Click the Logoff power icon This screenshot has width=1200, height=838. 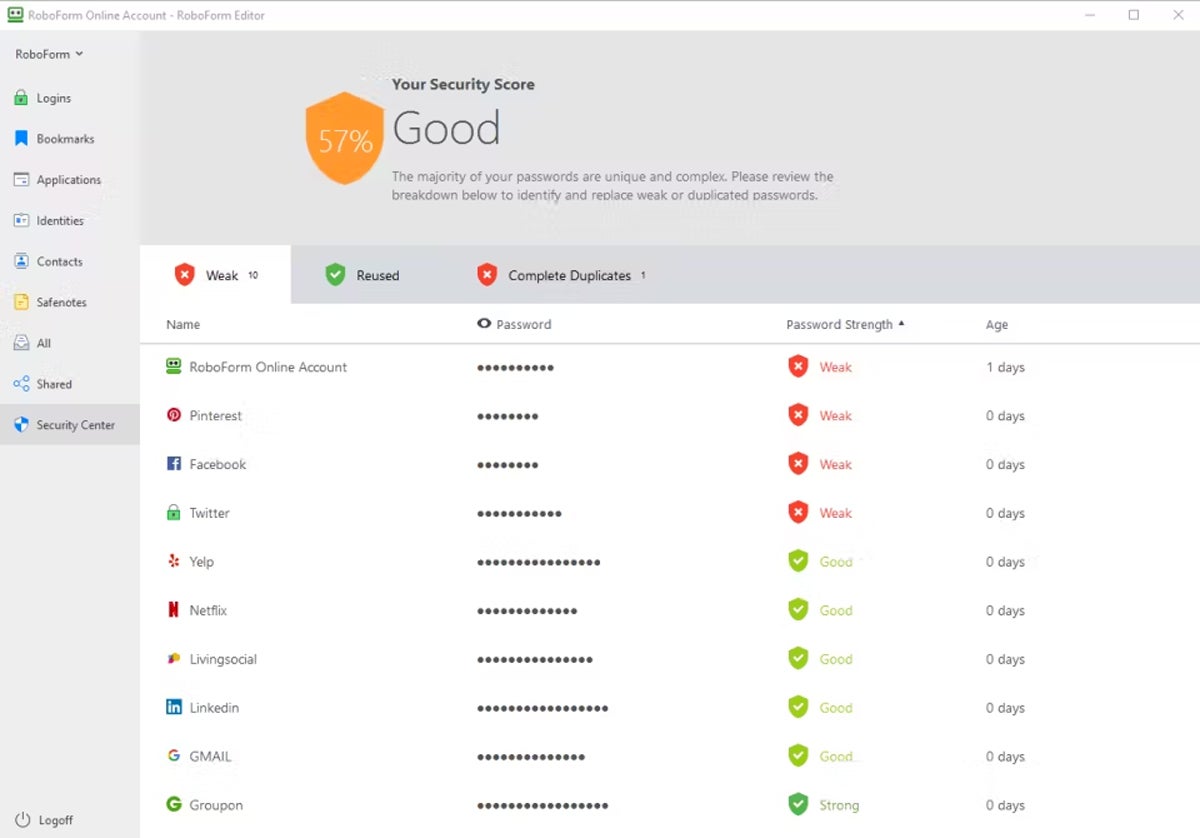pyautogui.click(x=22, y=820)
